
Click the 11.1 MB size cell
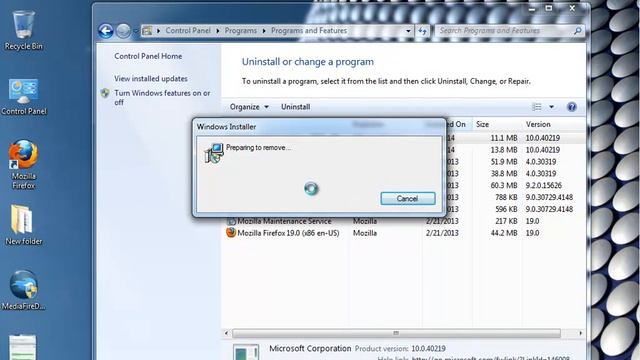coord(504,138)
